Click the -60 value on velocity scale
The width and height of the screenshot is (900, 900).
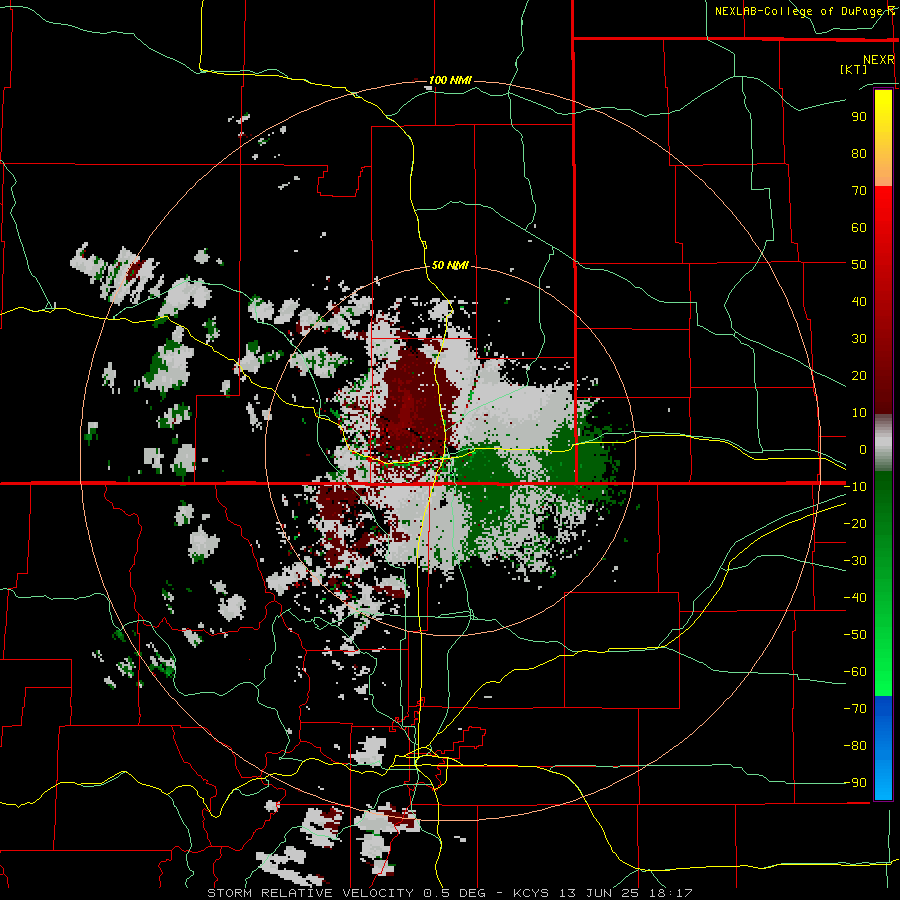[x=855, y=672]
